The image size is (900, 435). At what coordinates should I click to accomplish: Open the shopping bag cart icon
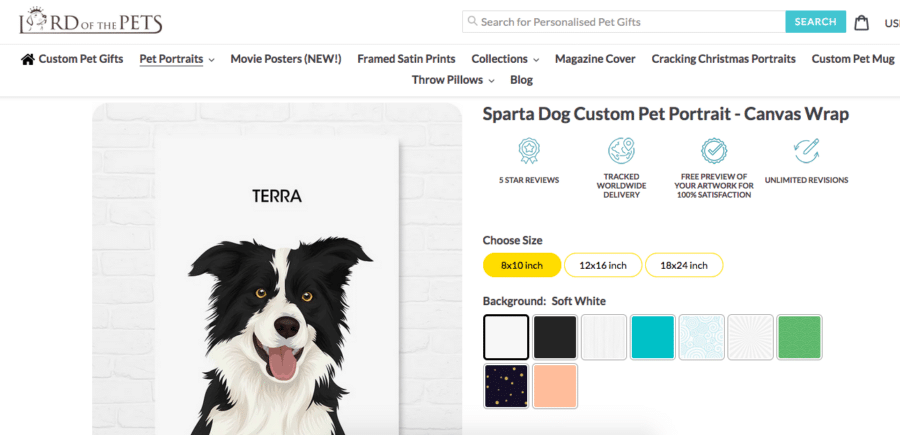[x=862, y=22]
